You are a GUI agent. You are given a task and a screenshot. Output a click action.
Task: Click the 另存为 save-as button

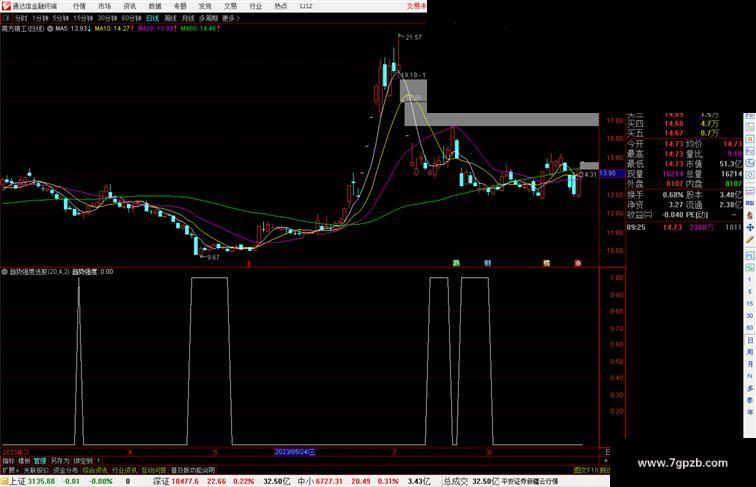click(60, 461)
